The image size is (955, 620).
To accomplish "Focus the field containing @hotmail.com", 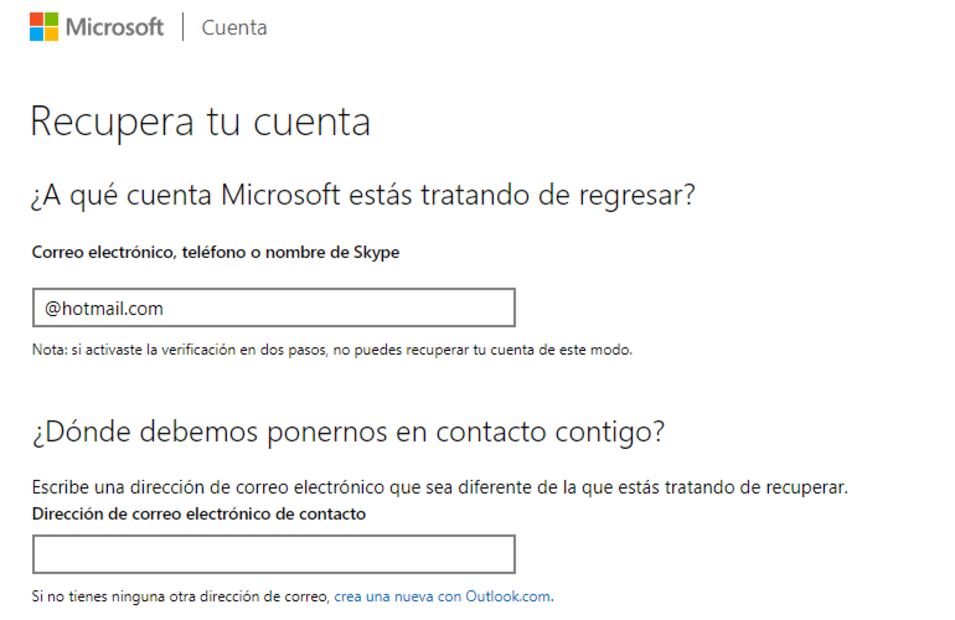I will [x=273, y=308].
